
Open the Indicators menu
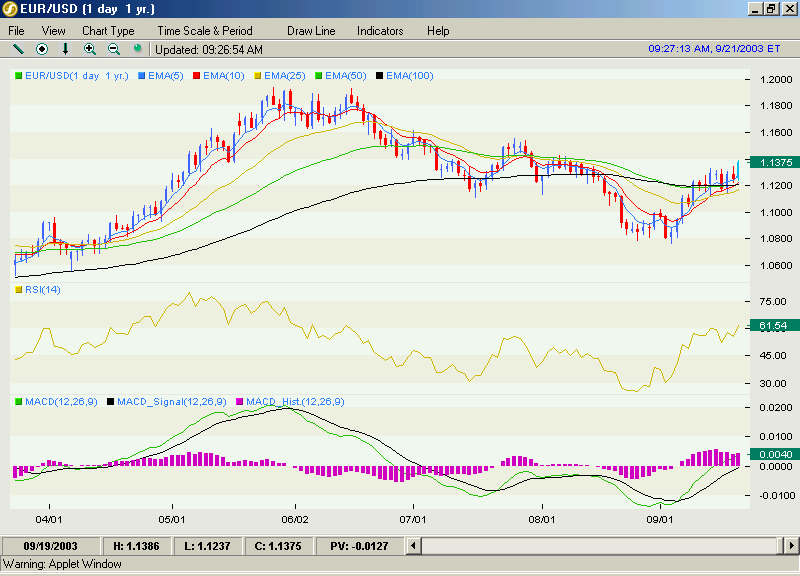pyautogui.click(x=380, y=31)
